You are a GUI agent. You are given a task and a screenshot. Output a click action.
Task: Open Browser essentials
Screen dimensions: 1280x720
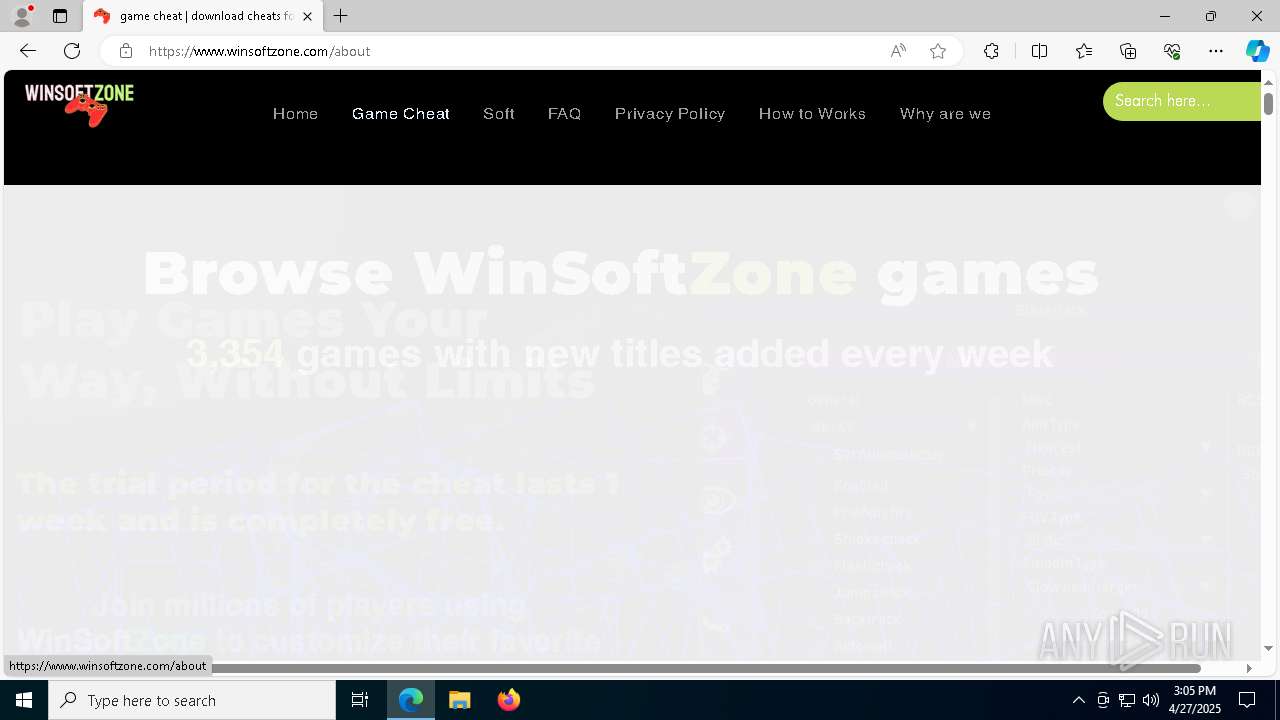coord(1172,51)
